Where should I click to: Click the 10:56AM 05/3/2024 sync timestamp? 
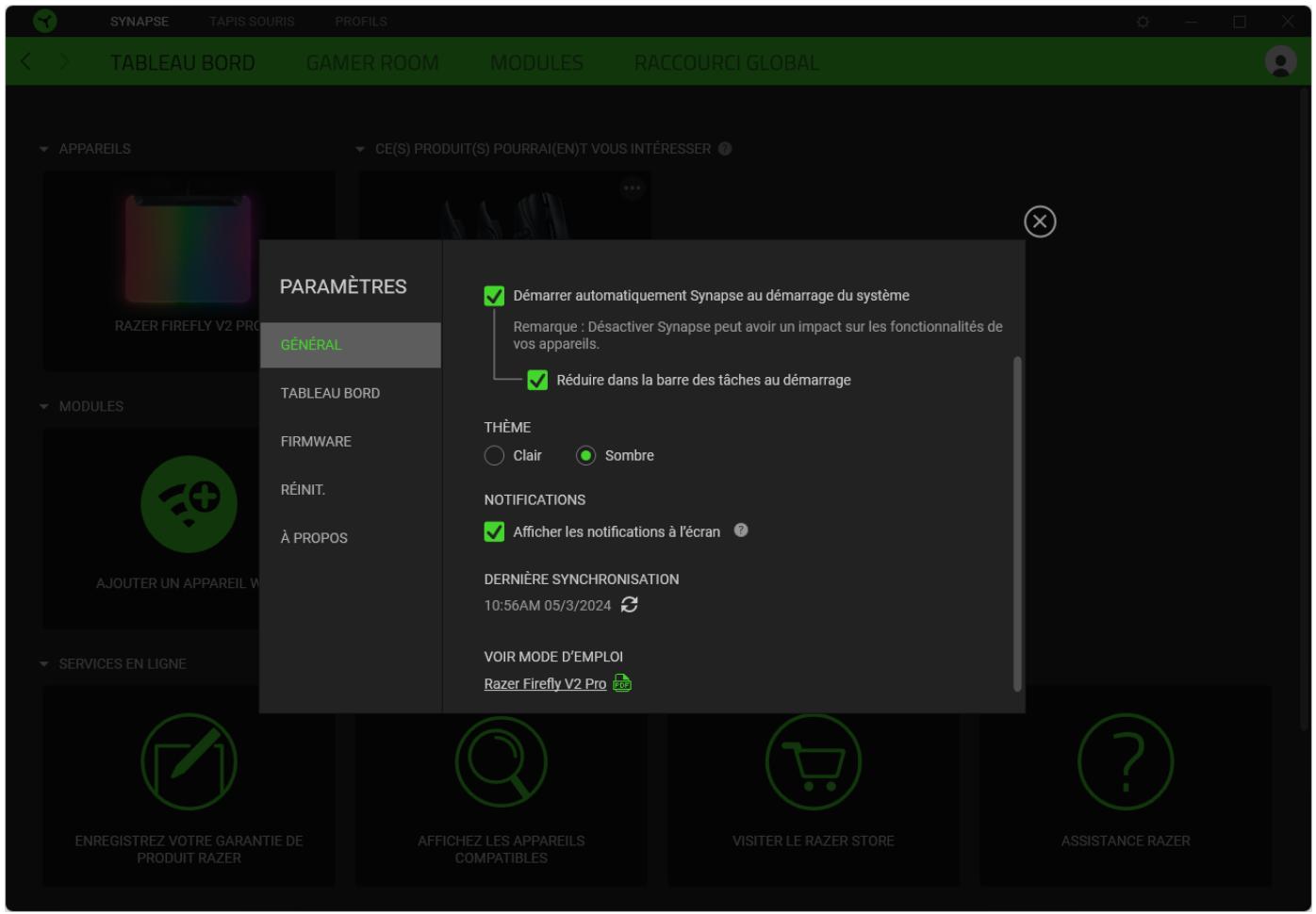548,605
